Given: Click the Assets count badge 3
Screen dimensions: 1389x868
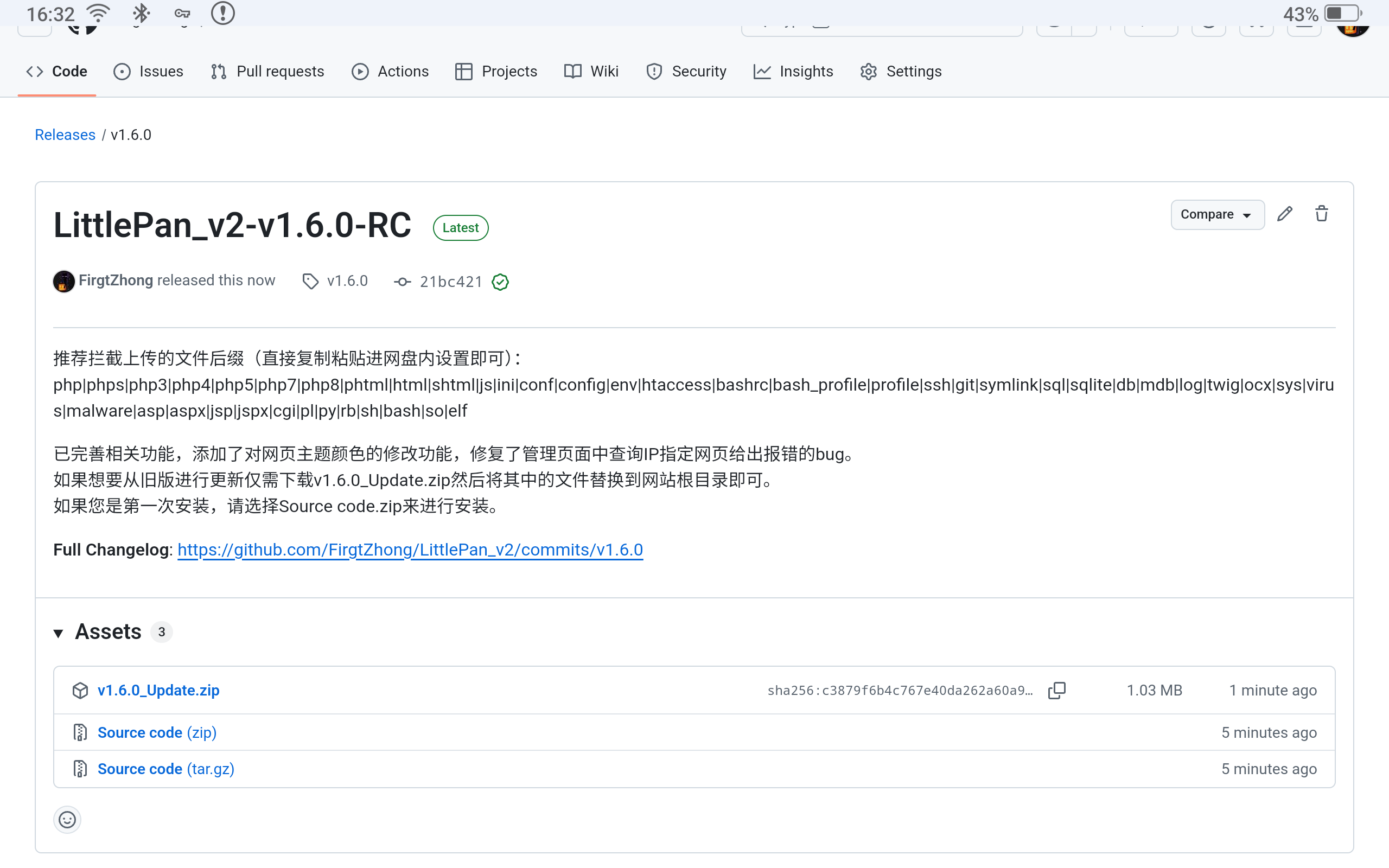Looking at the screenshot, I should 162,632.
